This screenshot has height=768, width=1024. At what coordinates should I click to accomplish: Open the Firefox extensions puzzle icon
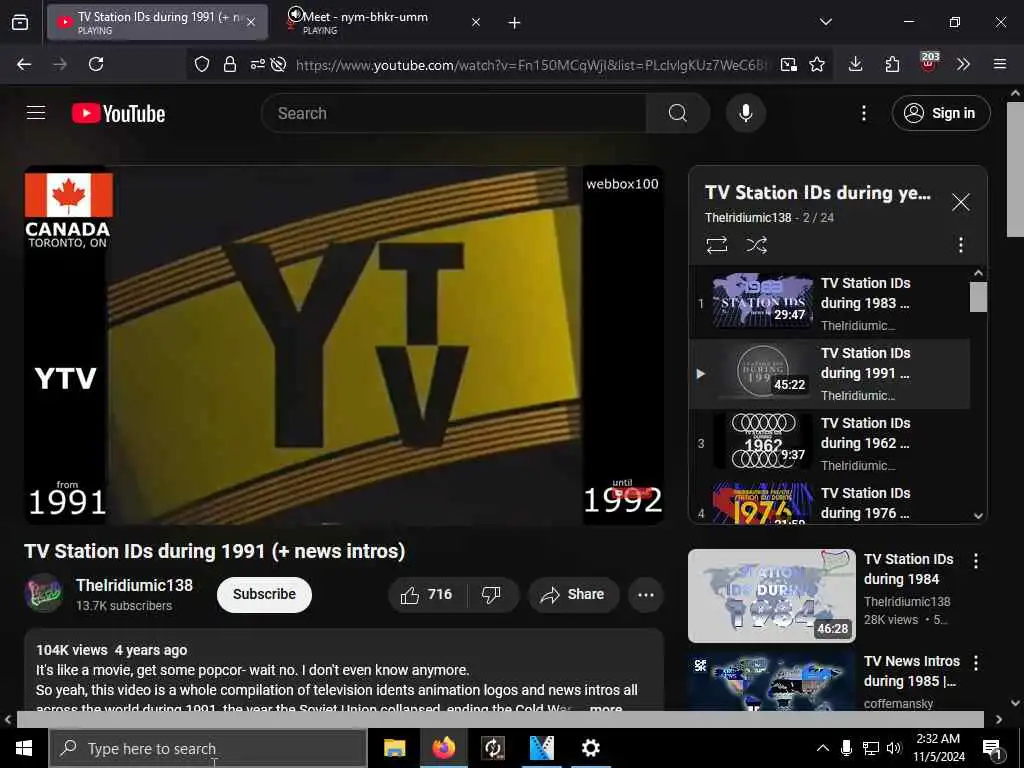[892, 64]
